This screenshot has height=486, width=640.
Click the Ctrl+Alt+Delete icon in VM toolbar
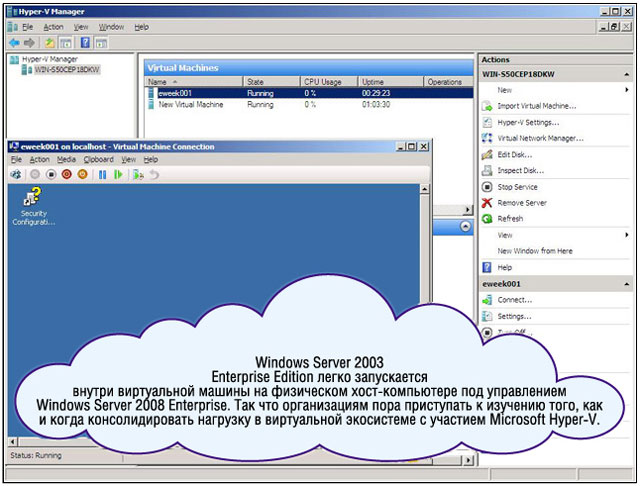tap(16, 175)
